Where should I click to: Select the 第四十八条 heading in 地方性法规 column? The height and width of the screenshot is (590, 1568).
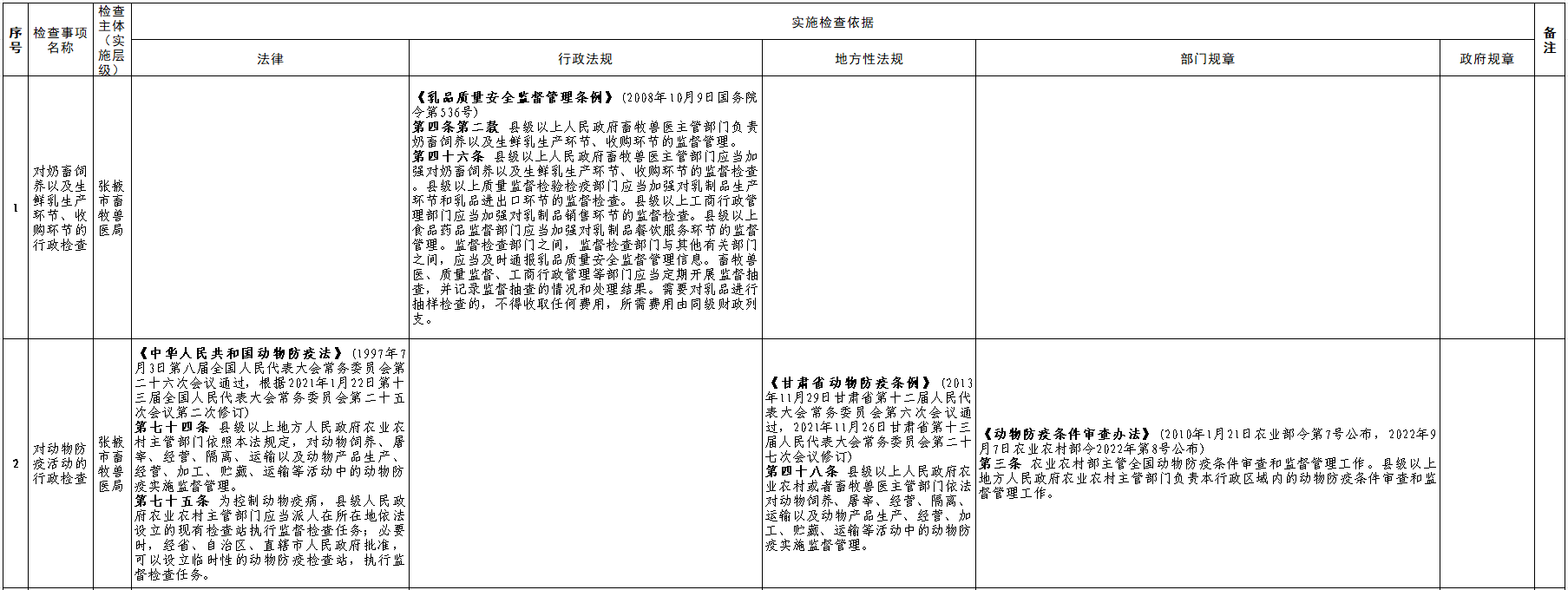[802, 471]
